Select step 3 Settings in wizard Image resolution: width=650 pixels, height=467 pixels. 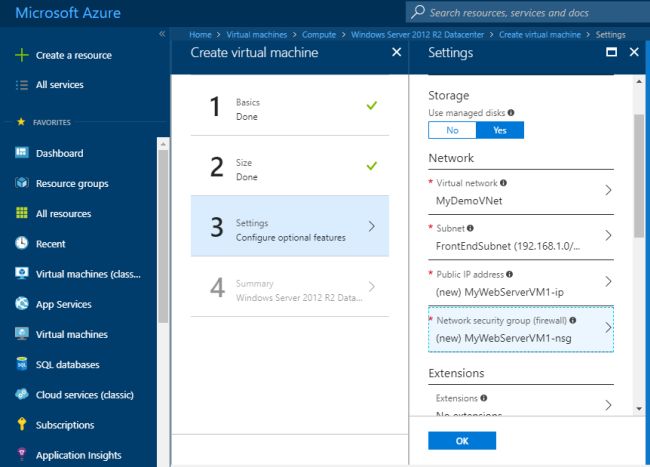[x=290, y=227]
